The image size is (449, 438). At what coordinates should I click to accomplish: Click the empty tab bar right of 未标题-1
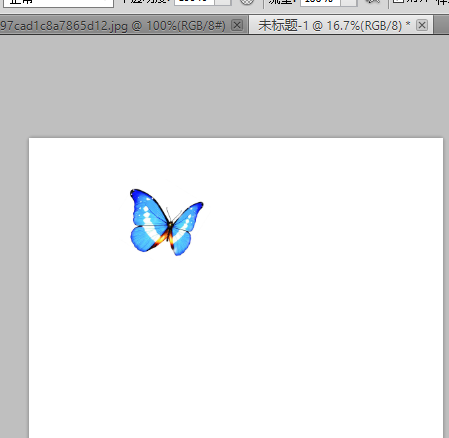tap(441, 25)
